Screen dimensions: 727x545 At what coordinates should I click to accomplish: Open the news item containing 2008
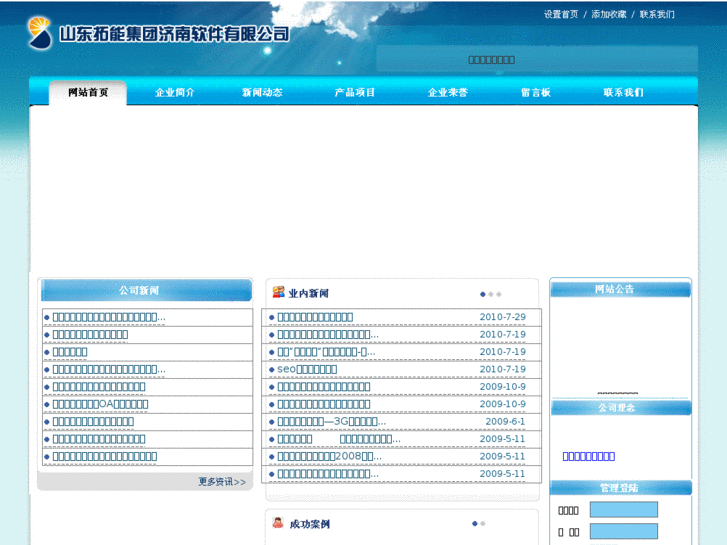(330, 456)
